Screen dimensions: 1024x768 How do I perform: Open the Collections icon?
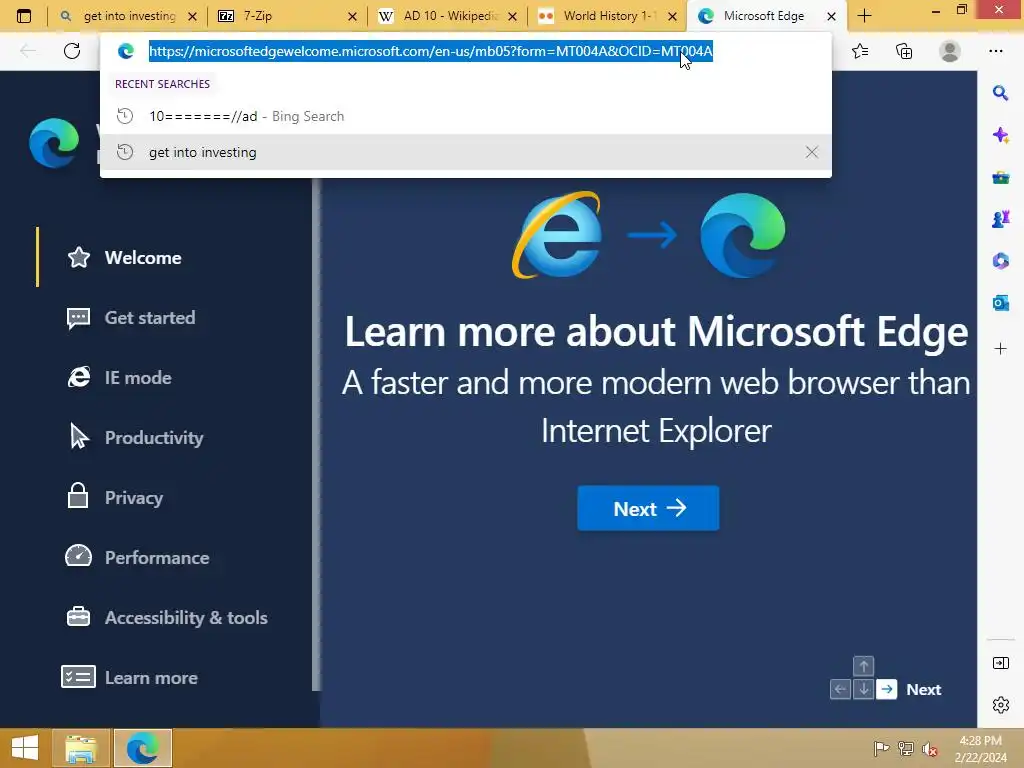pos(904,51)
